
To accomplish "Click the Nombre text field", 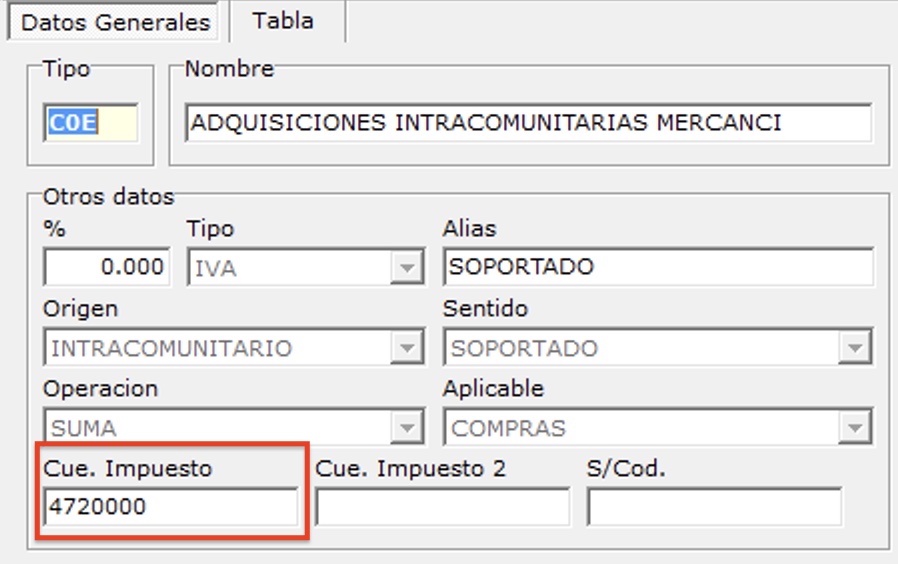I will (528, 123).
